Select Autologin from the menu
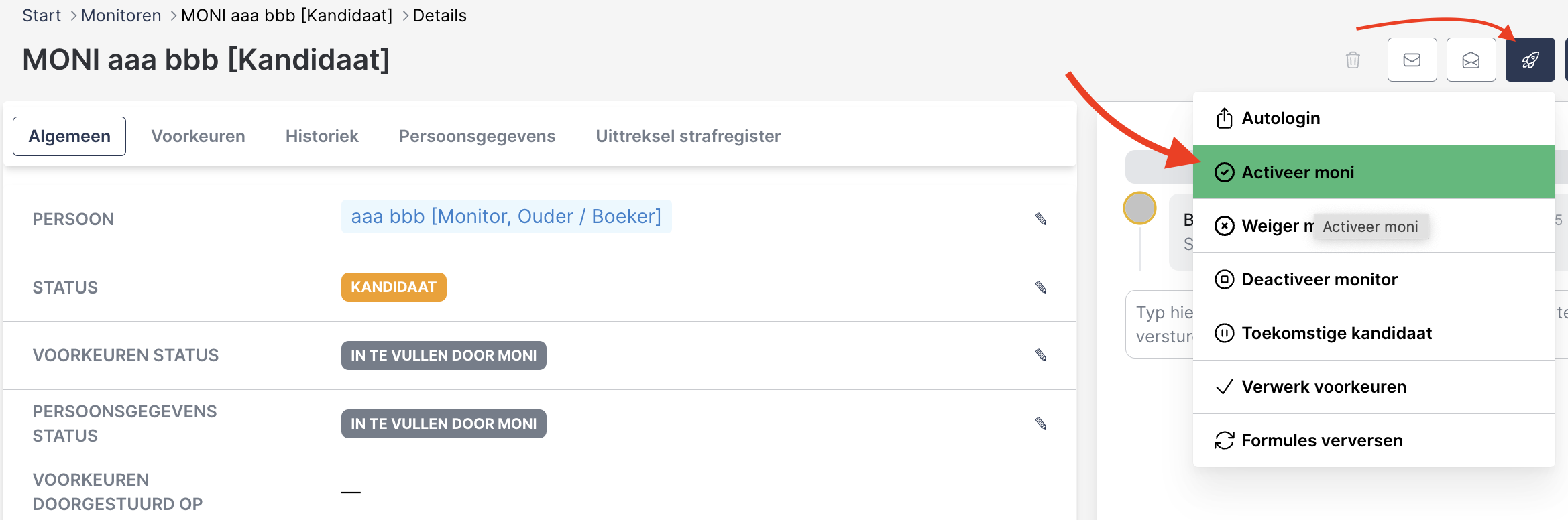Image resolution: width=1568 pixels, height=520 pixels. pos(1280,119)
